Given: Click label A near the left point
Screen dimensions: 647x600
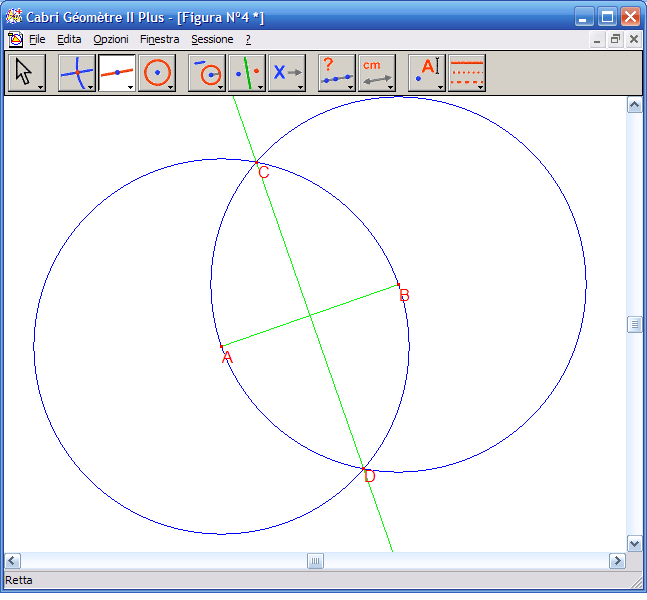Looking at the screenshot, I should point(227,357).
